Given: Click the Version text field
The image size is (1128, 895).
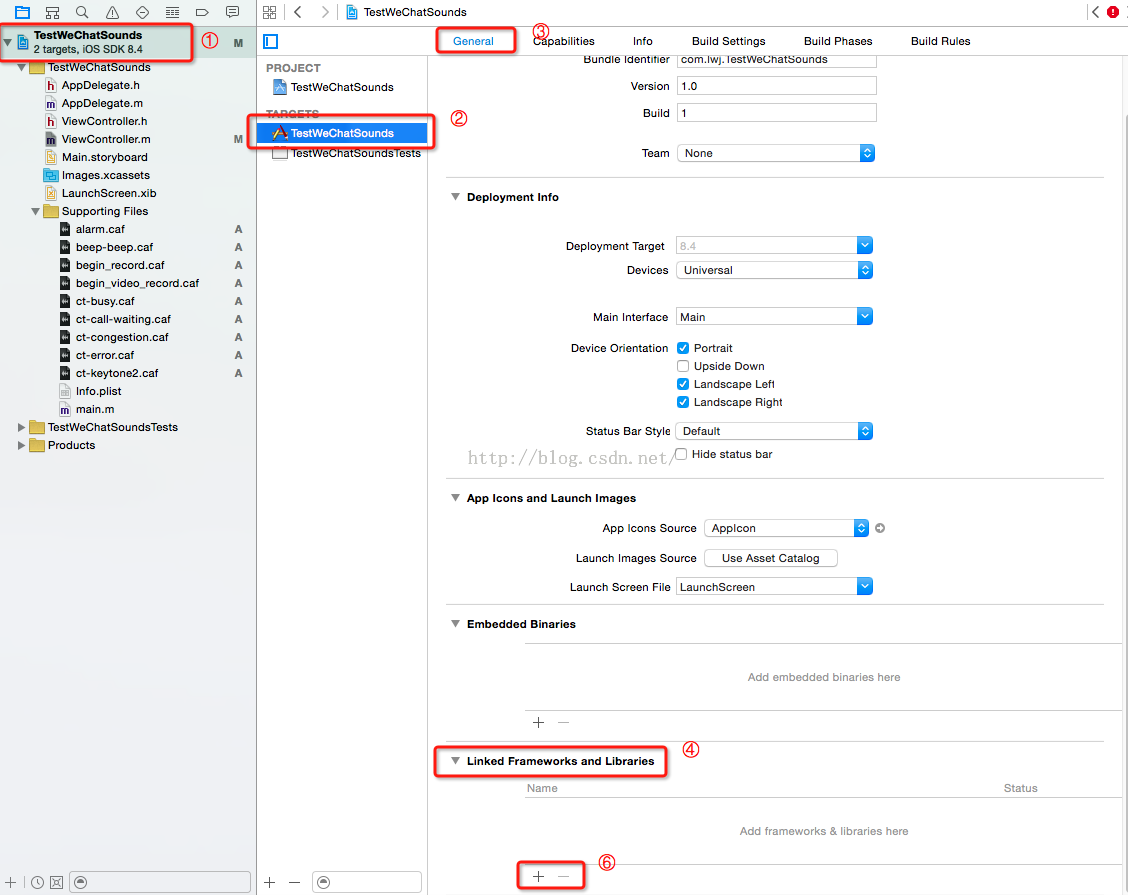Looking at the screenshot, I should [x=776, y=86].
